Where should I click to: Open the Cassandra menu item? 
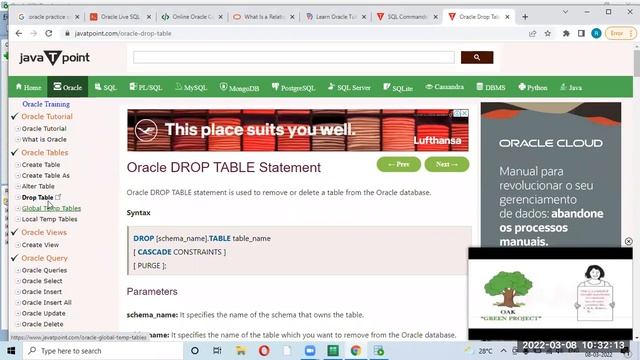point(444,87)
